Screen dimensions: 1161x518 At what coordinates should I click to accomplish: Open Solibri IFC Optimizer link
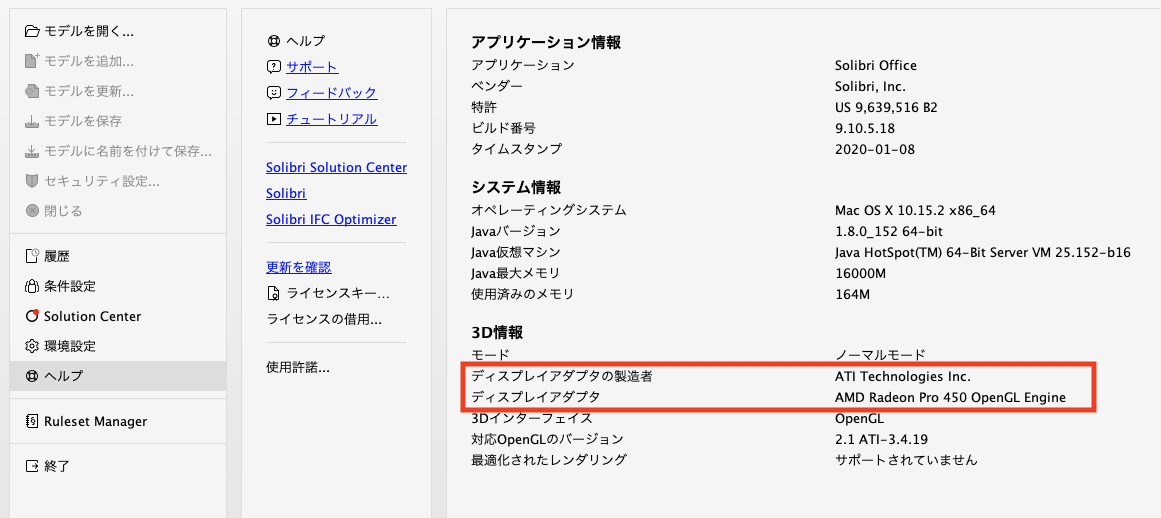point(331,220)
